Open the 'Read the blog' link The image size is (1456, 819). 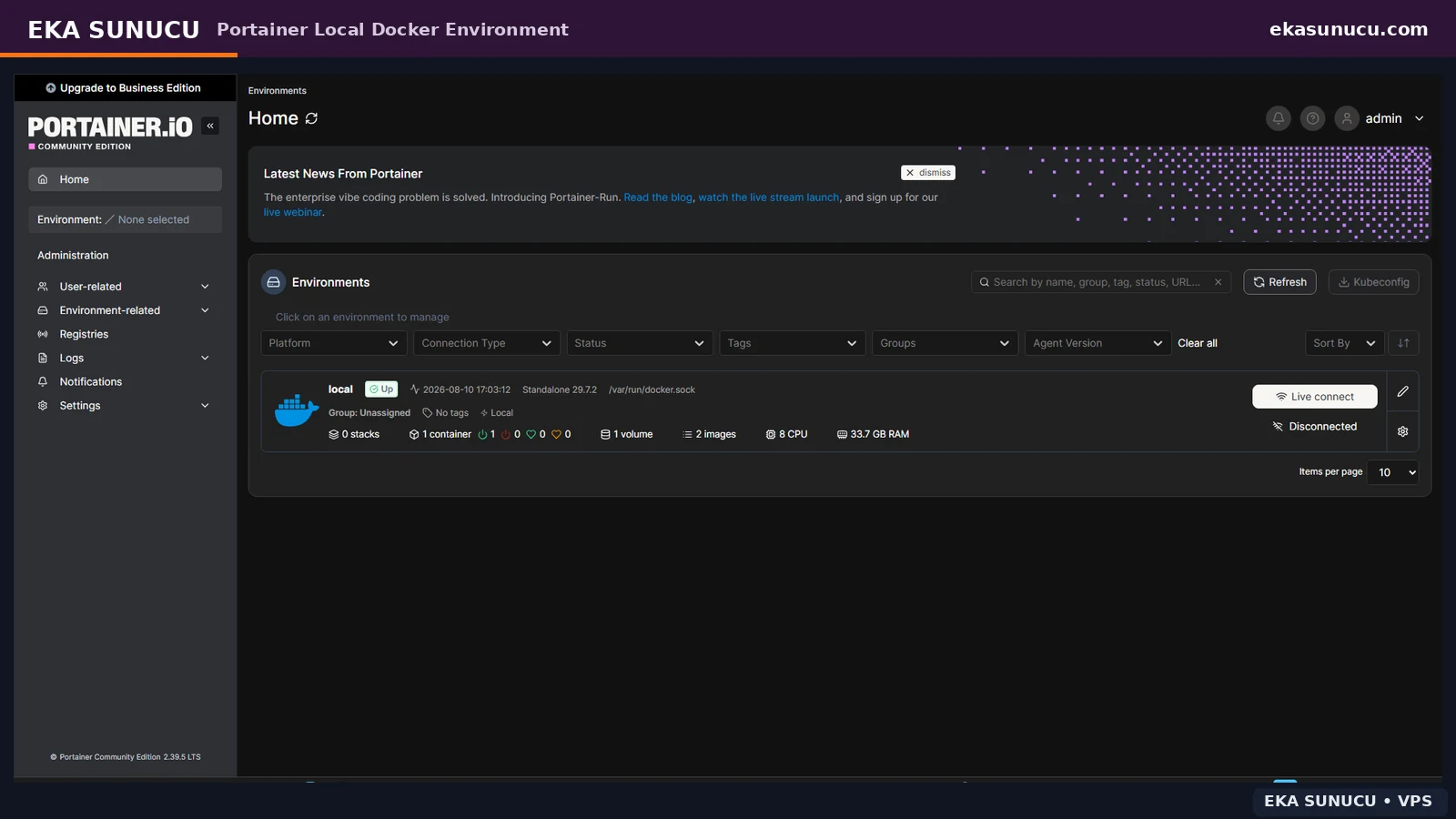pos(658,197)
